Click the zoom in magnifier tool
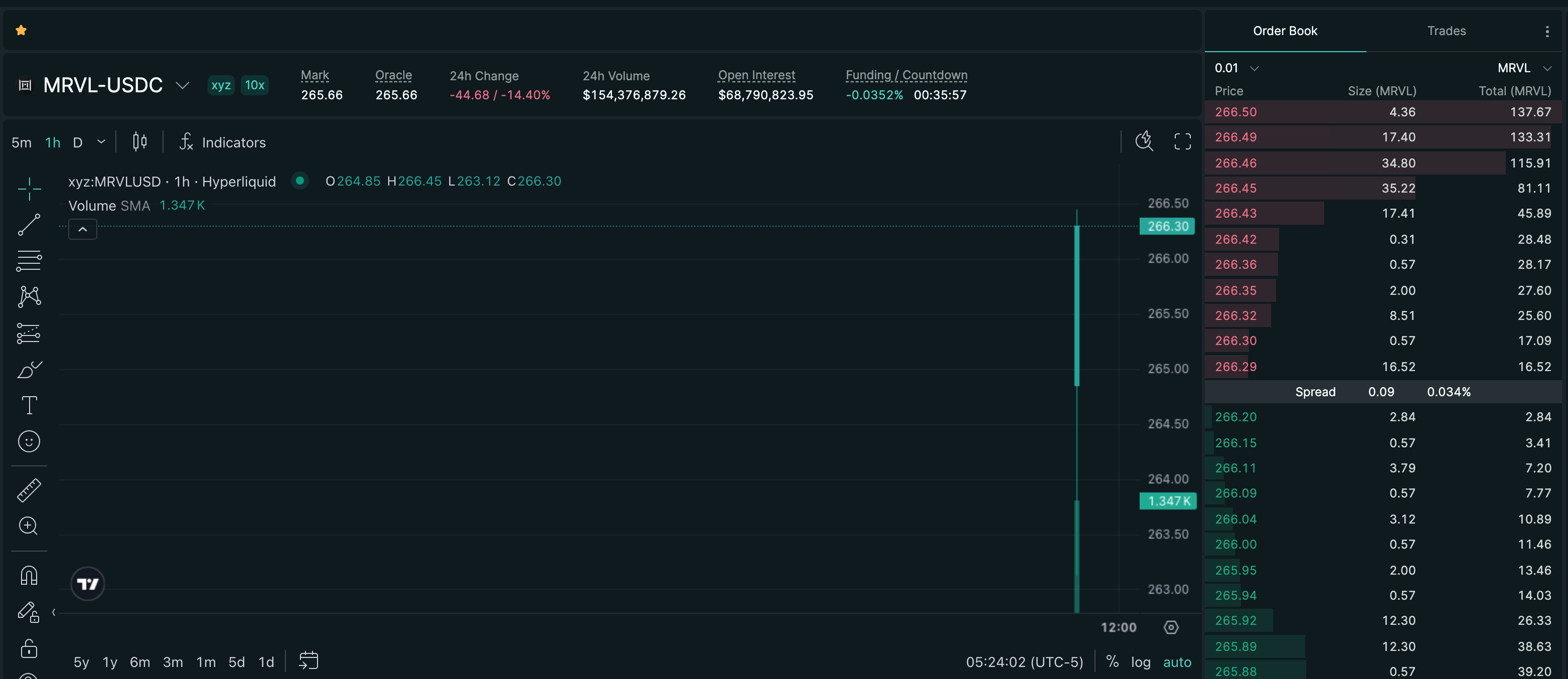 (x=29, y=526)
